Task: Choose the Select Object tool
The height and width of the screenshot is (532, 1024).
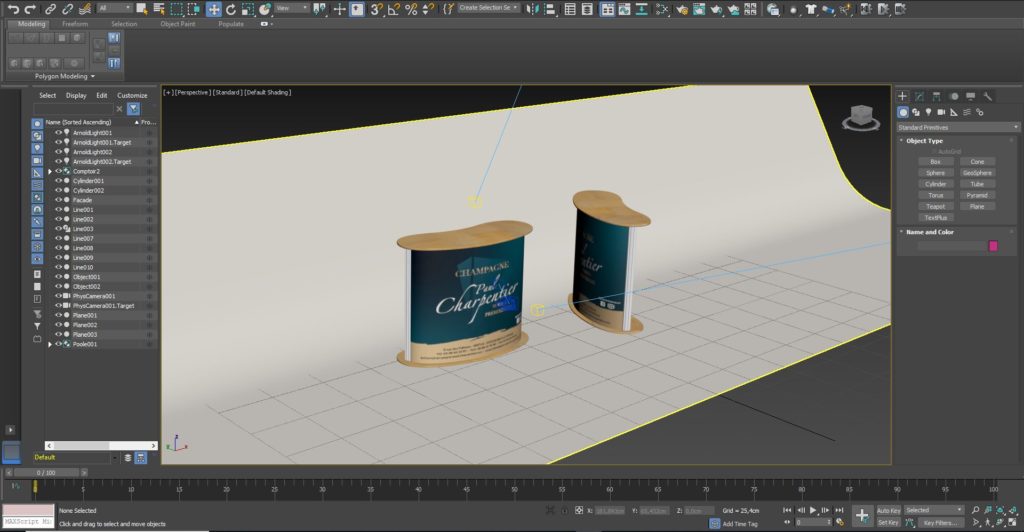Action: 140,9
